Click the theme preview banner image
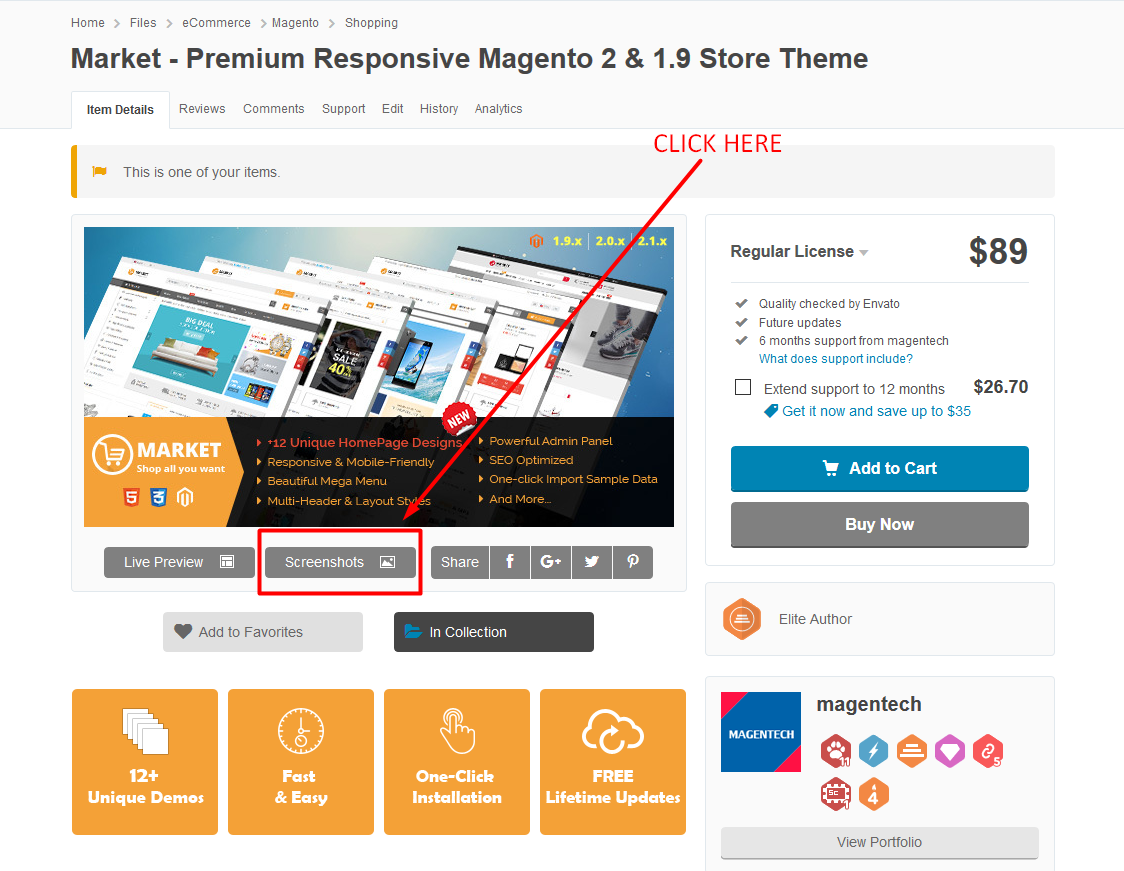The width and height of the screenshot is (1124, 871). click(x=378, y=377)
